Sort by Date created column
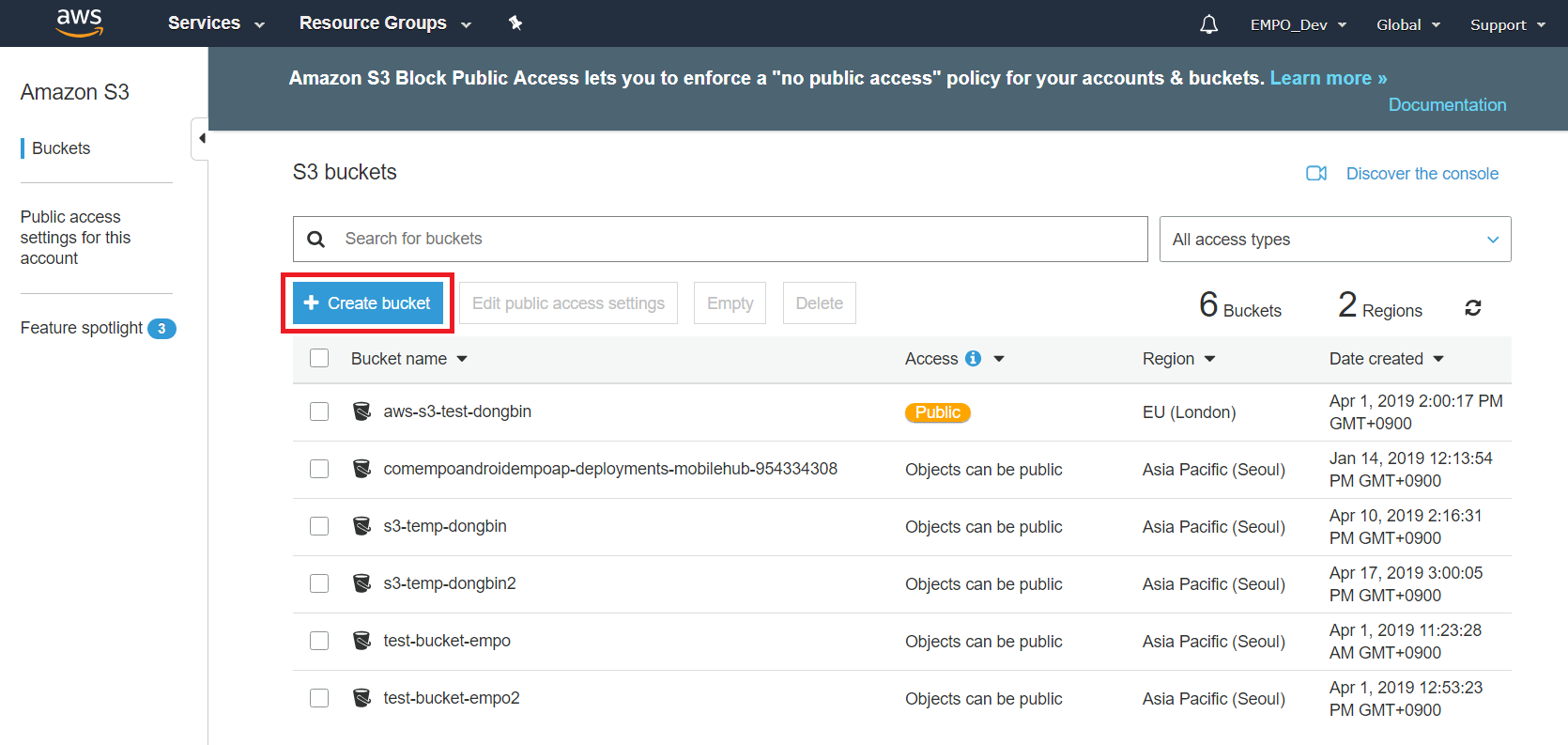This screenshot has width=1568, height=745. [x=1387, y=359]
